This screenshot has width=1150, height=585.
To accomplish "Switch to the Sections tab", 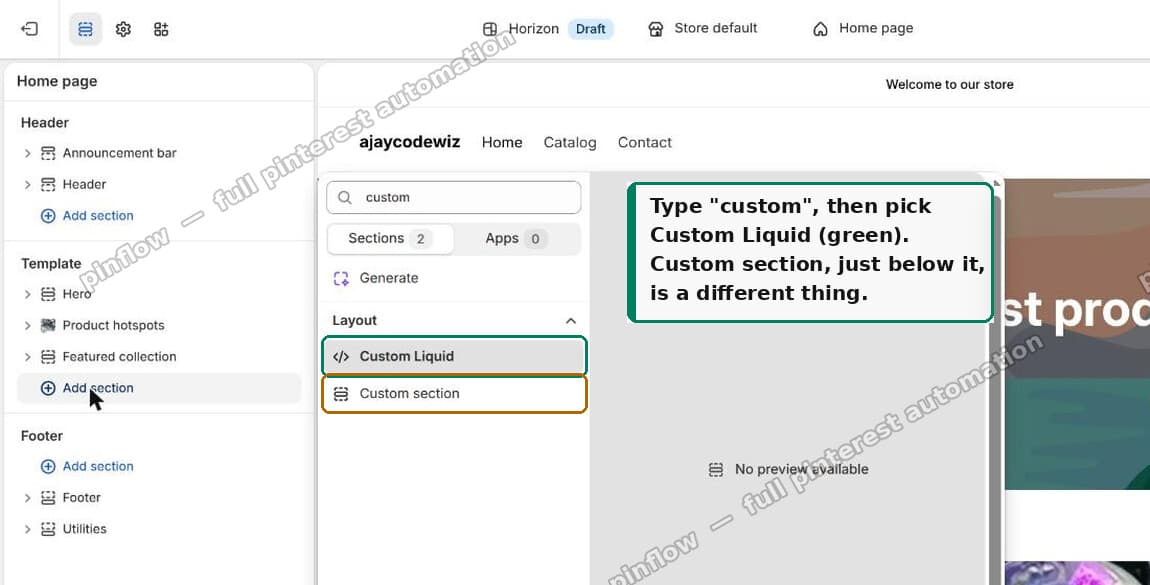I will 390,239.
